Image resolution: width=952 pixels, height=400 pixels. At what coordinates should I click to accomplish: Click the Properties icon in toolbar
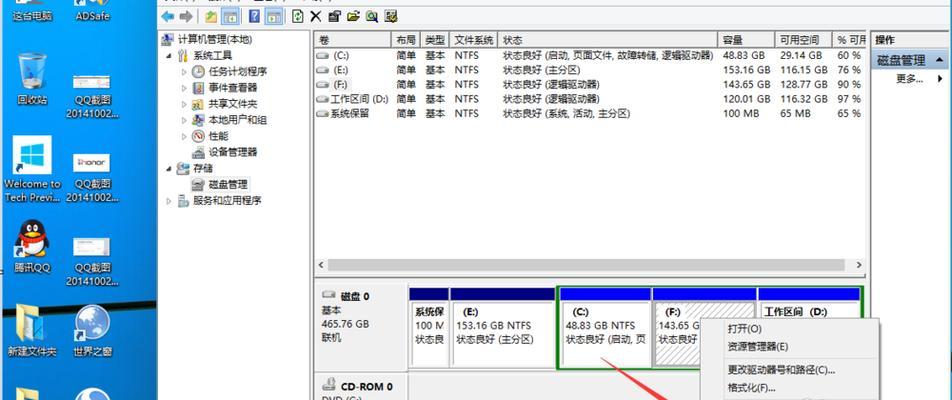(335, 16)
